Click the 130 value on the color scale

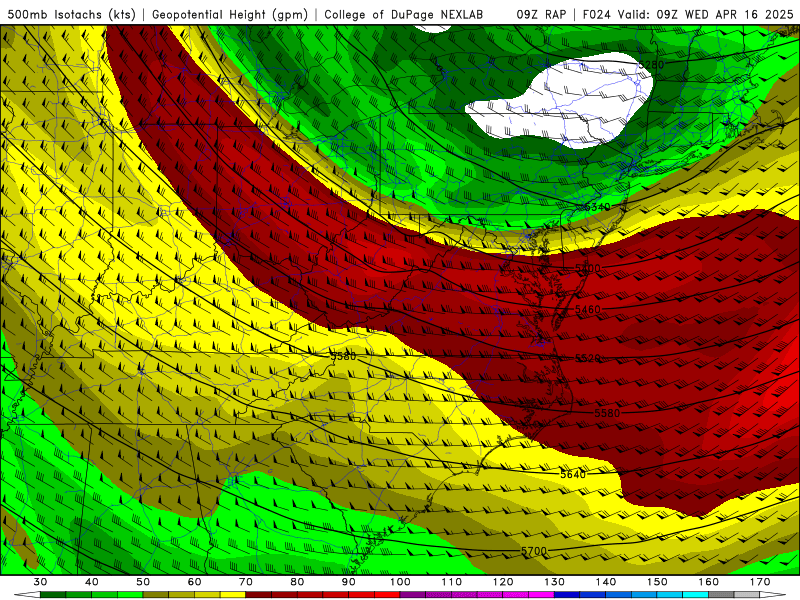[x=555, y=582]
